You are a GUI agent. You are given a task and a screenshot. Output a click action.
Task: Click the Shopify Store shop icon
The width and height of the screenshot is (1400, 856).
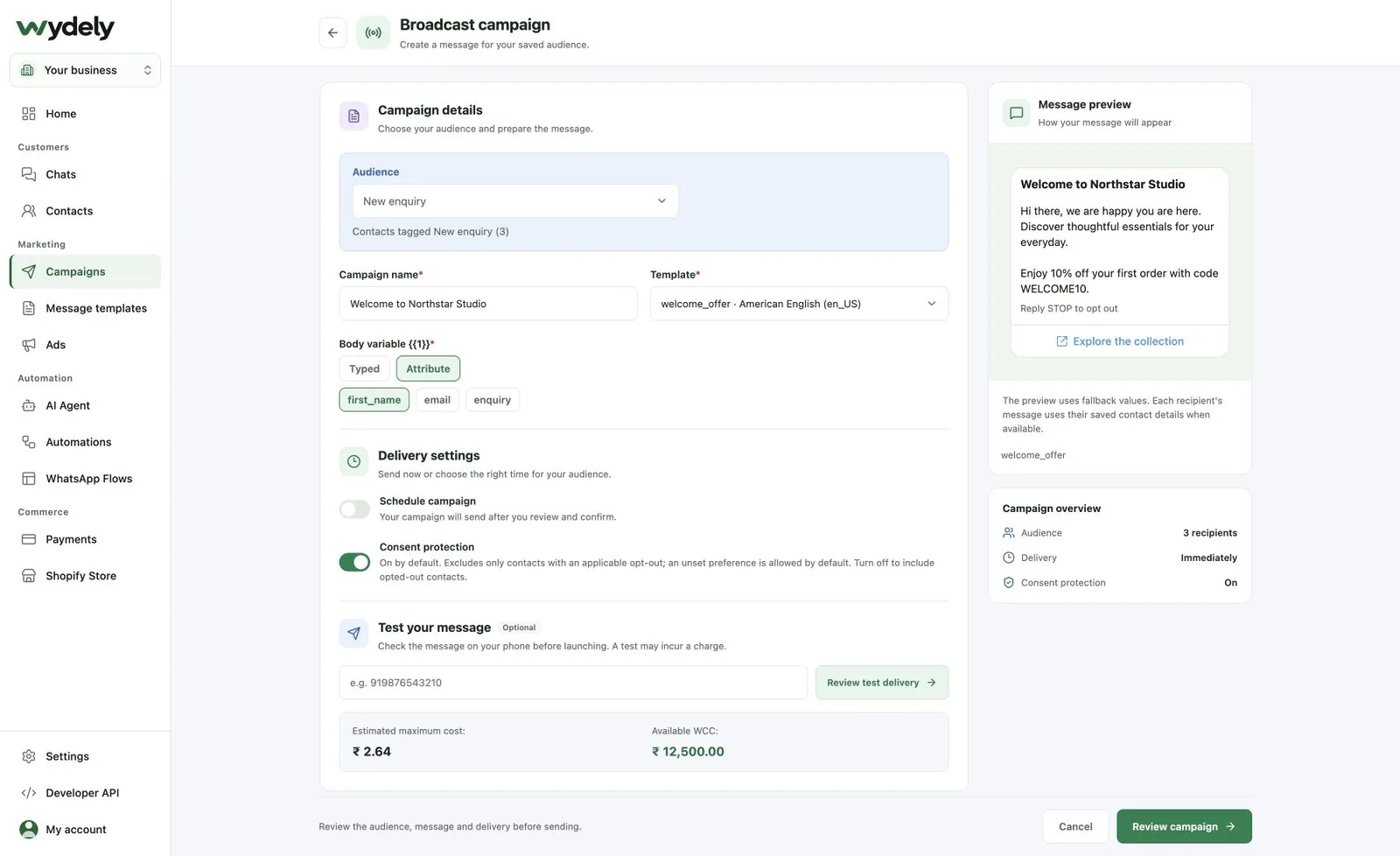coord(29,576)
